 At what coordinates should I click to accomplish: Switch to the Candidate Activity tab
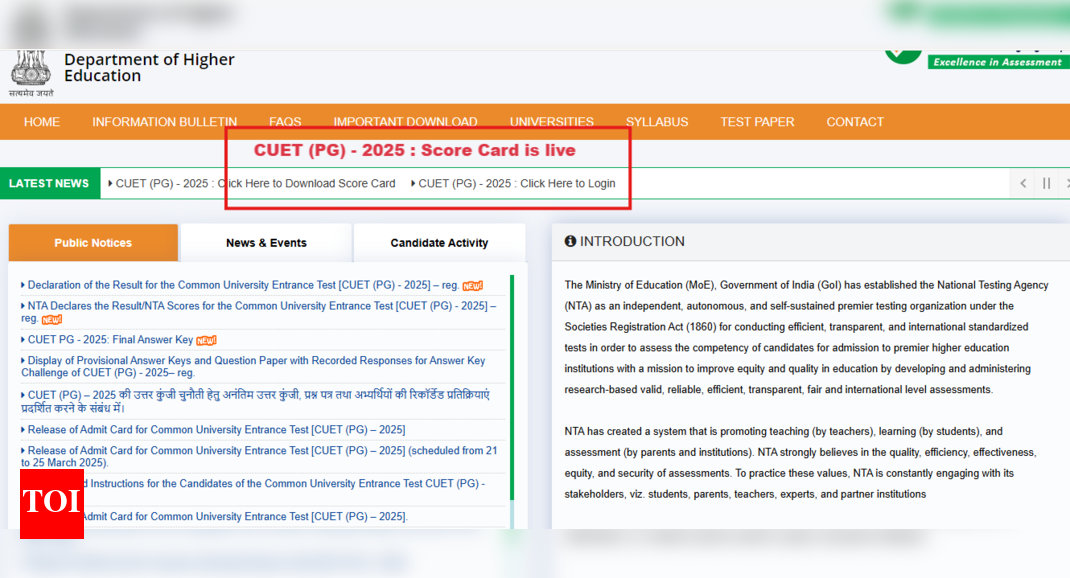tap(439, 243)
